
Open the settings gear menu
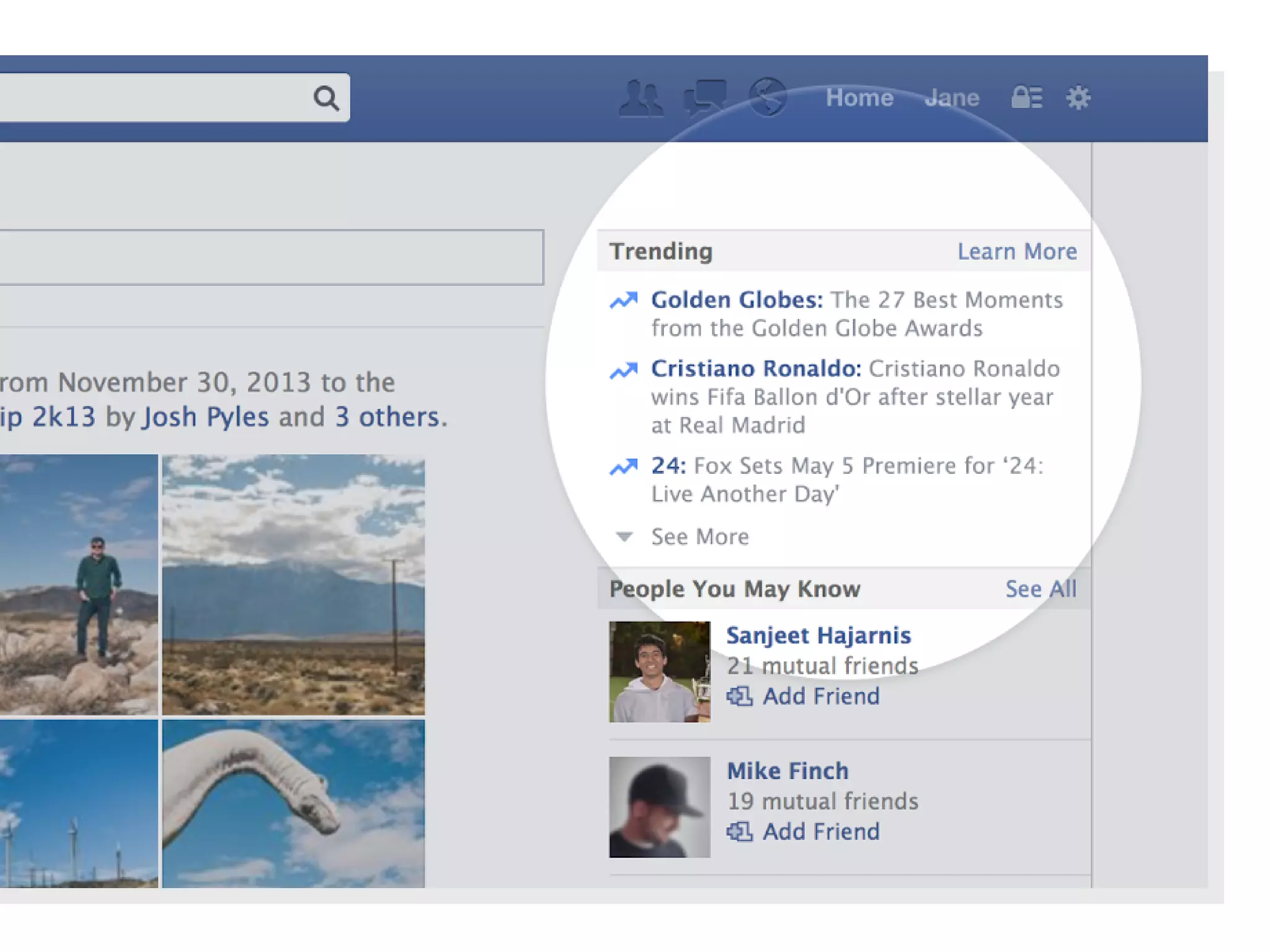tap(1078, 98)
